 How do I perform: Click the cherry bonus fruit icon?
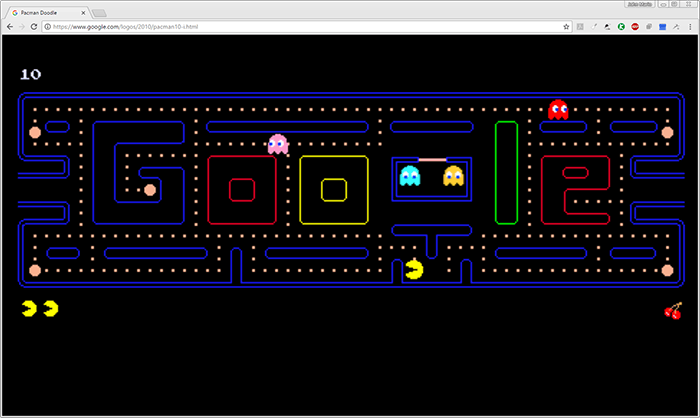[673, 311]
